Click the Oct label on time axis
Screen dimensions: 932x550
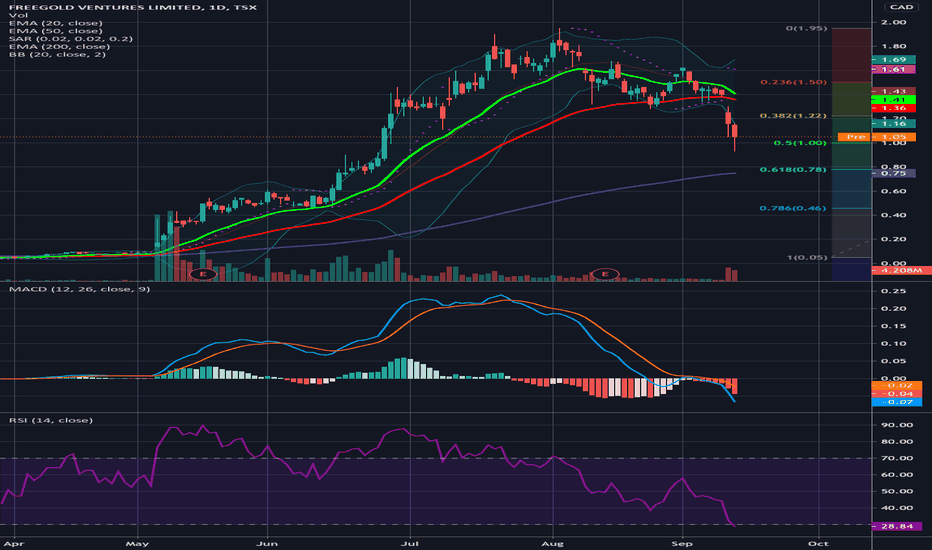tap(818, 544)
